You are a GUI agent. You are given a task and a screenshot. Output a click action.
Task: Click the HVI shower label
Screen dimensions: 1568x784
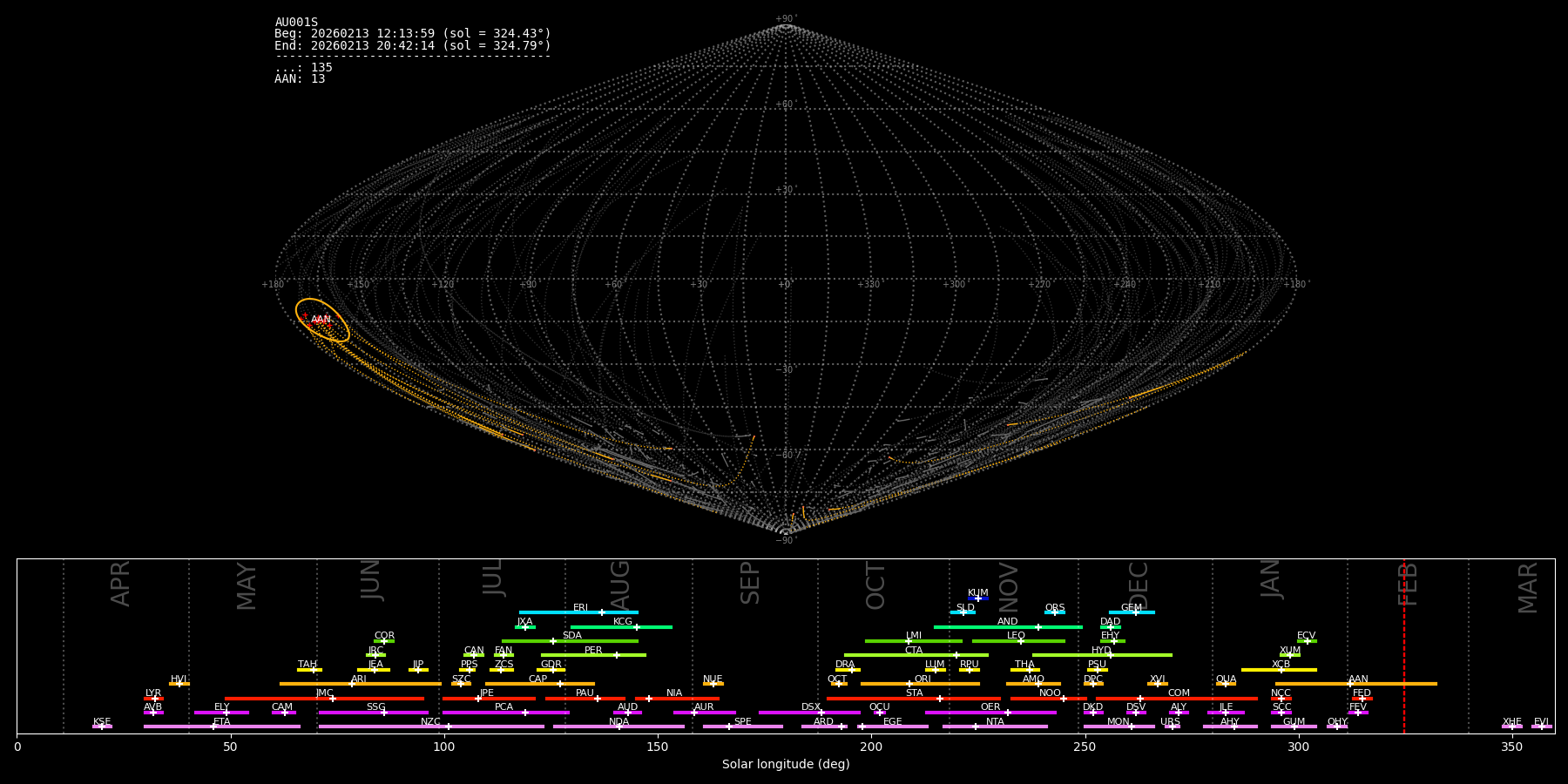179,679
